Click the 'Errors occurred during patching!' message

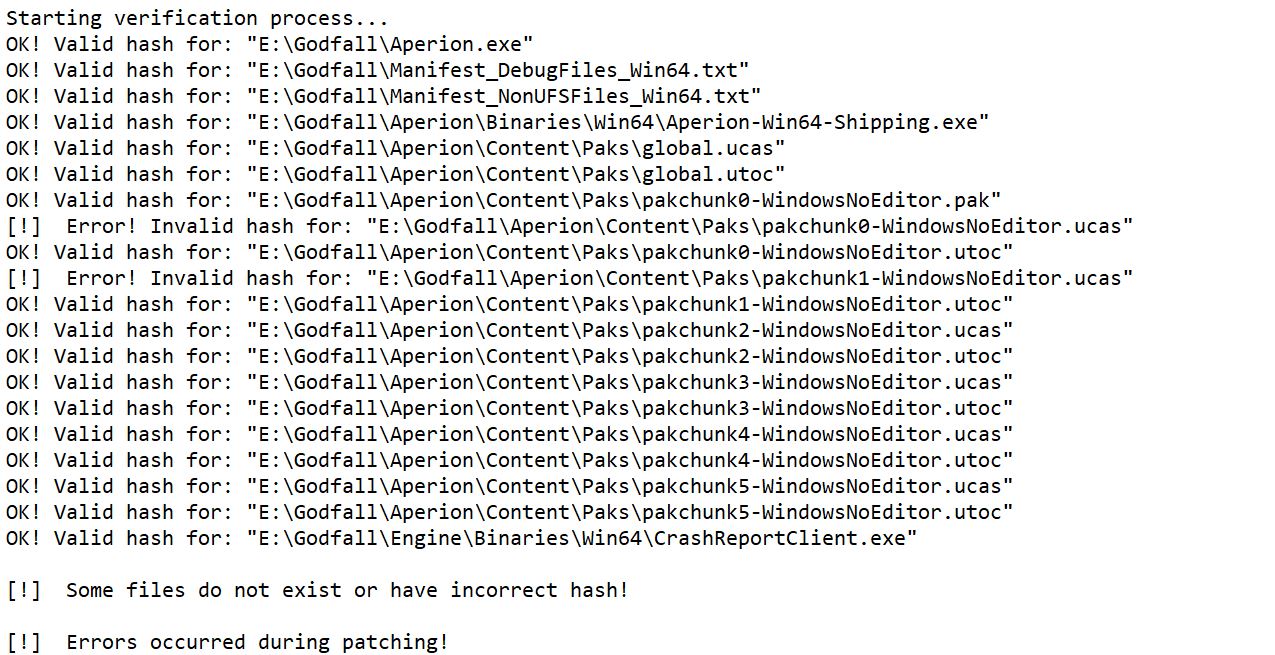(228, 642)
